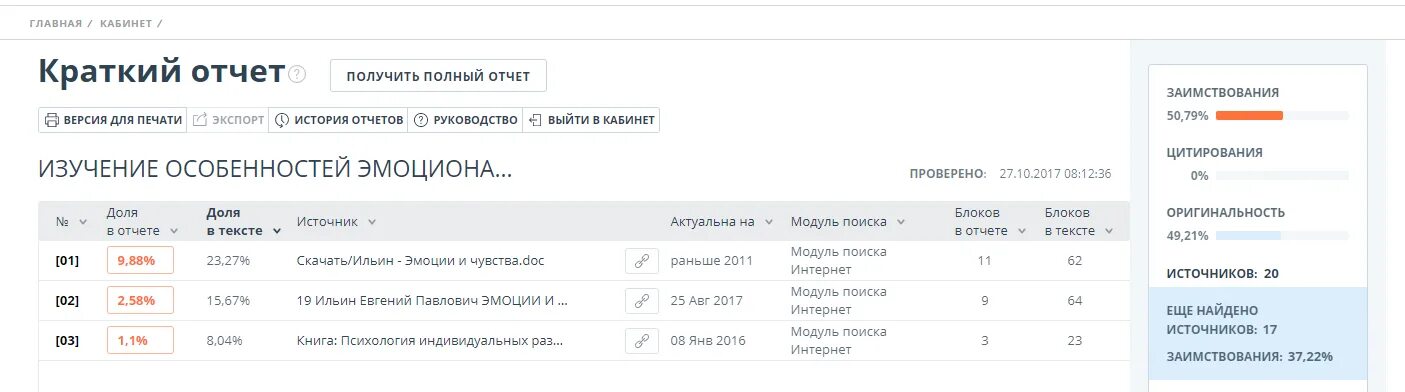Select the 9,88% share box
Image resolution: width=1405 pixels, height=392 pixels.
point(140,260)
